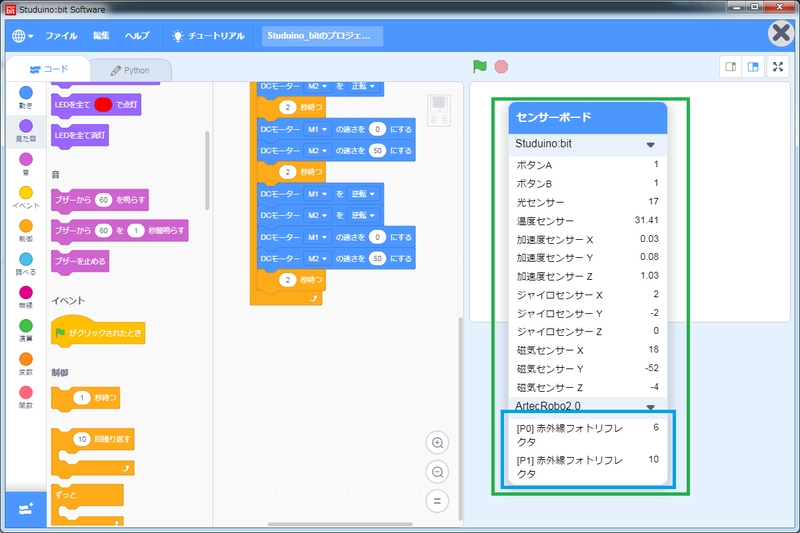
Task: Reset workspace zoom with equals icon
Action: point(437,501)
